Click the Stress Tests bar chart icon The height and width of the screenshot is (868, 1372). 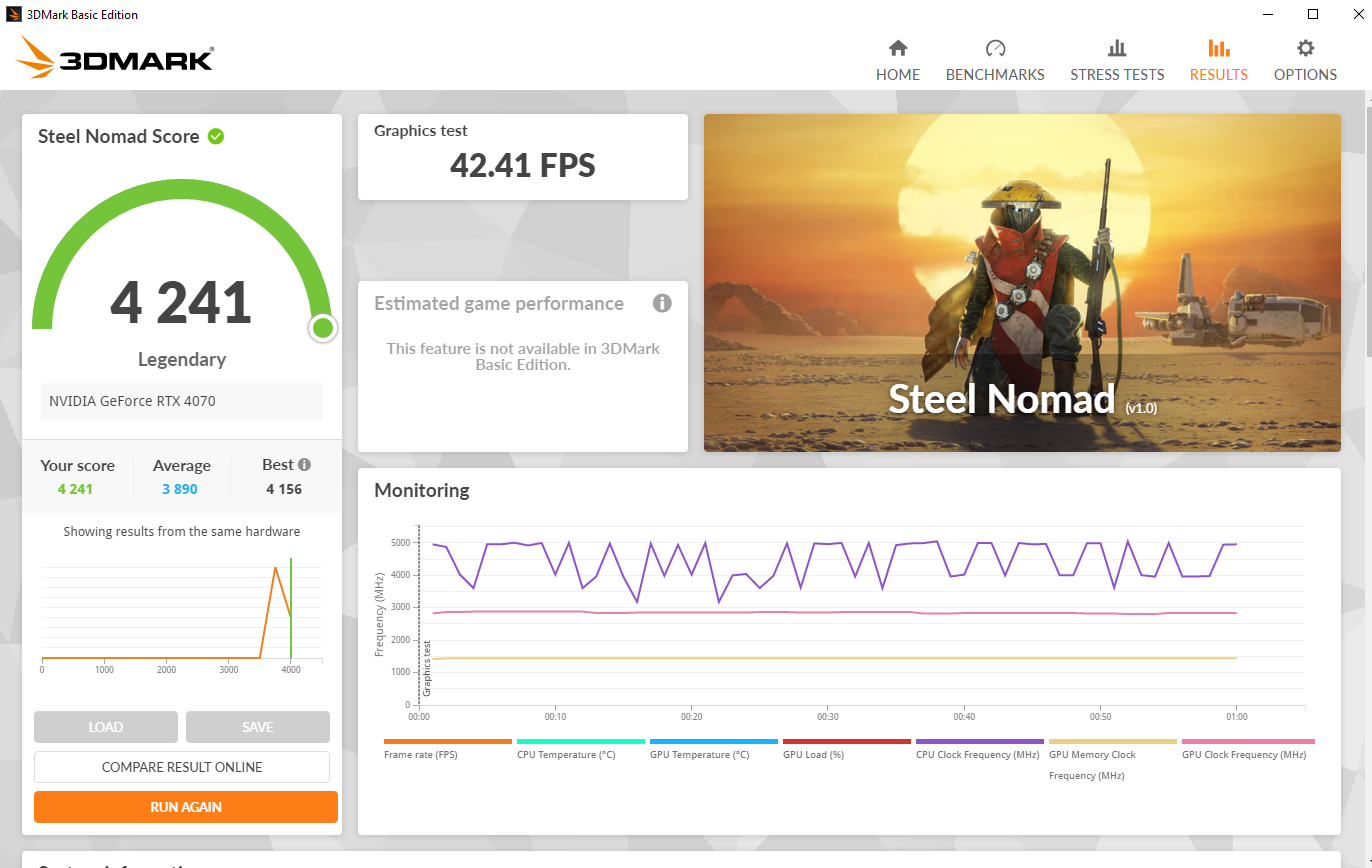[x=1117, y=48]
